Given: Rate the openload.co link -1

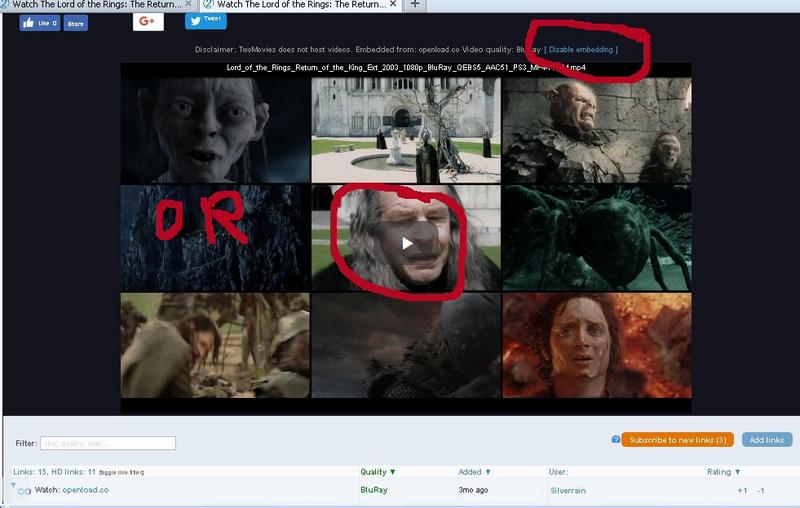Looking at the screenshot, I should [760, 491].
